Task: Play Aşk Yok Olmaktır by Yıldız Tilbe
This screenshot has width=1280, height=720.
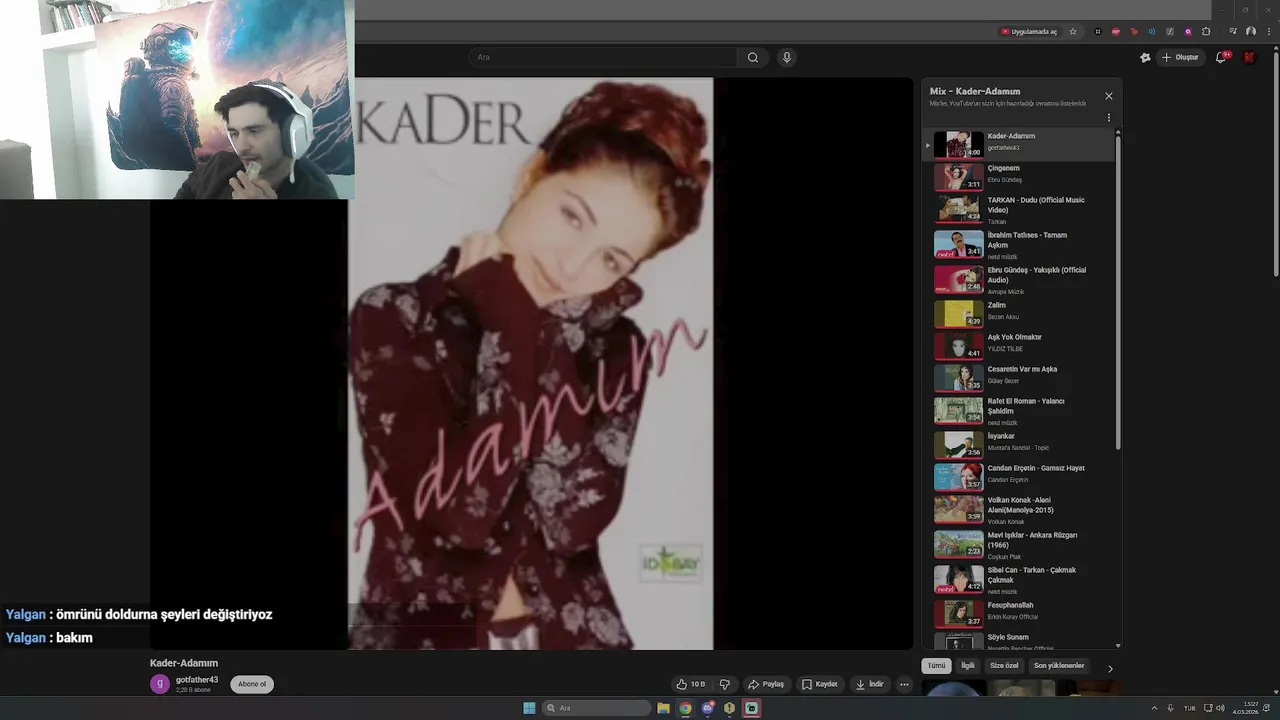Action: 1017,346
